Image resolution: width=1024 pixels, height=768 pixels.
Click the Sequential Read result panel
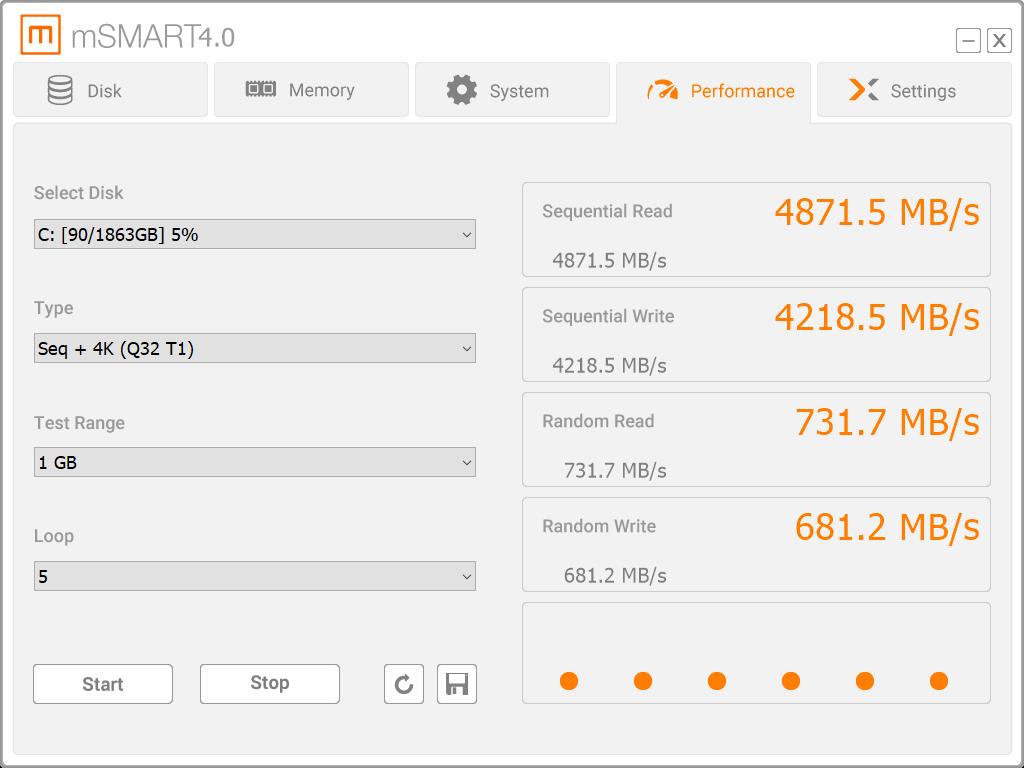pyautogui.click(x=756, y=230)
